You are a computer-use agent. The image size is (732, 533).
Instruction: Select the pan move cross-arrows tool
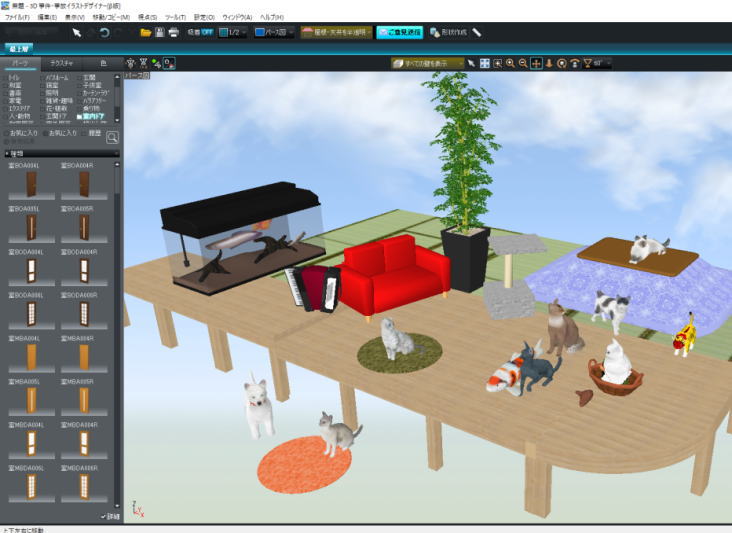[x=535, y=63]
